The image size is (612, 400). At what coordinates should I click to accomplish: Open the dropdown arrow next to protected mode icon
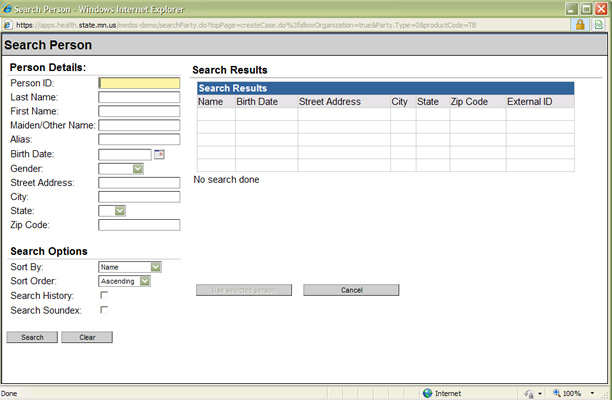coord(540,393)
